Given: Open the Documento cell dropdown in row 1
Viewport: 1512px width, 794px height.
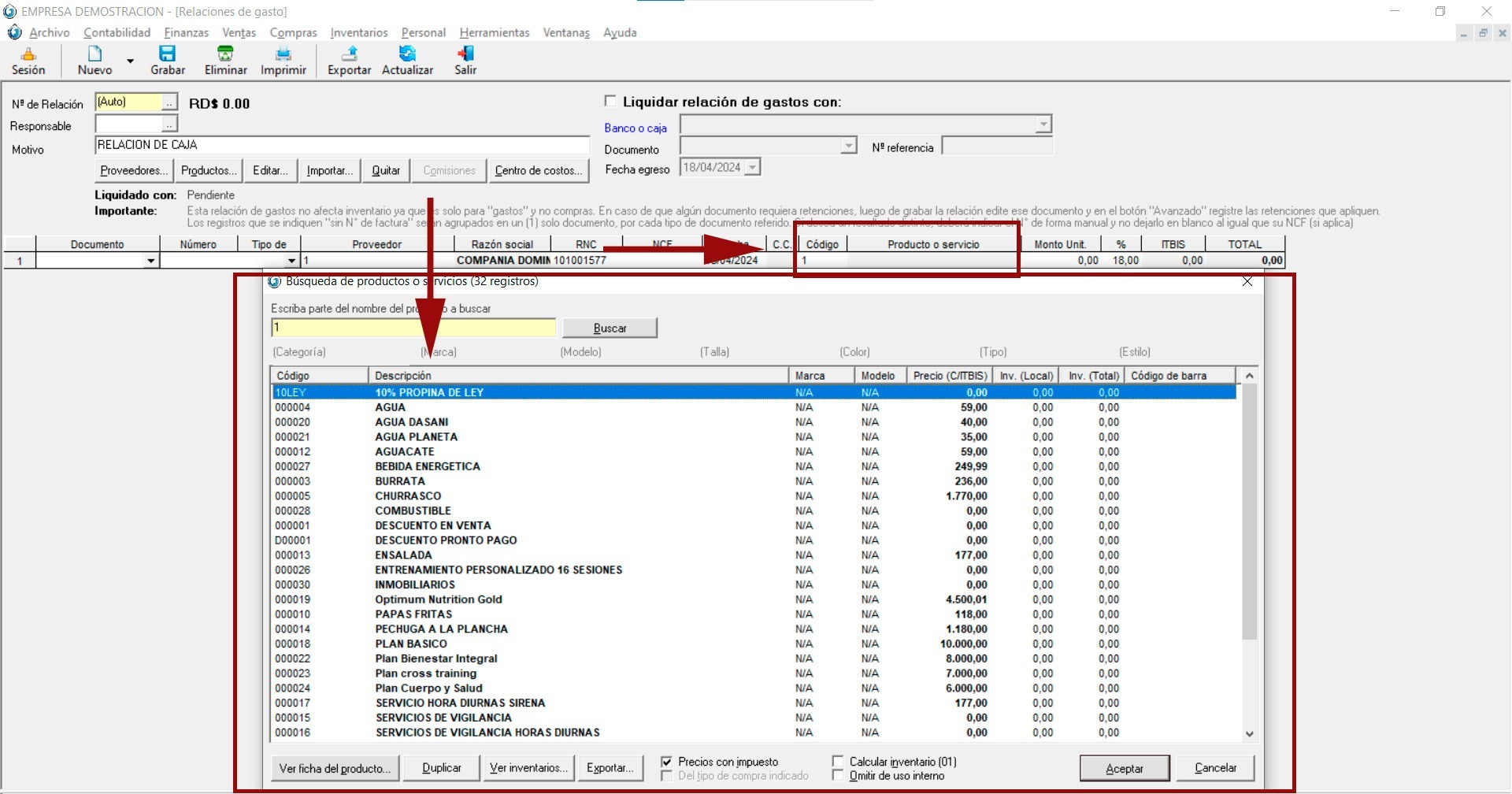Looking at the screenshot, I should click(x=150, y=261).
